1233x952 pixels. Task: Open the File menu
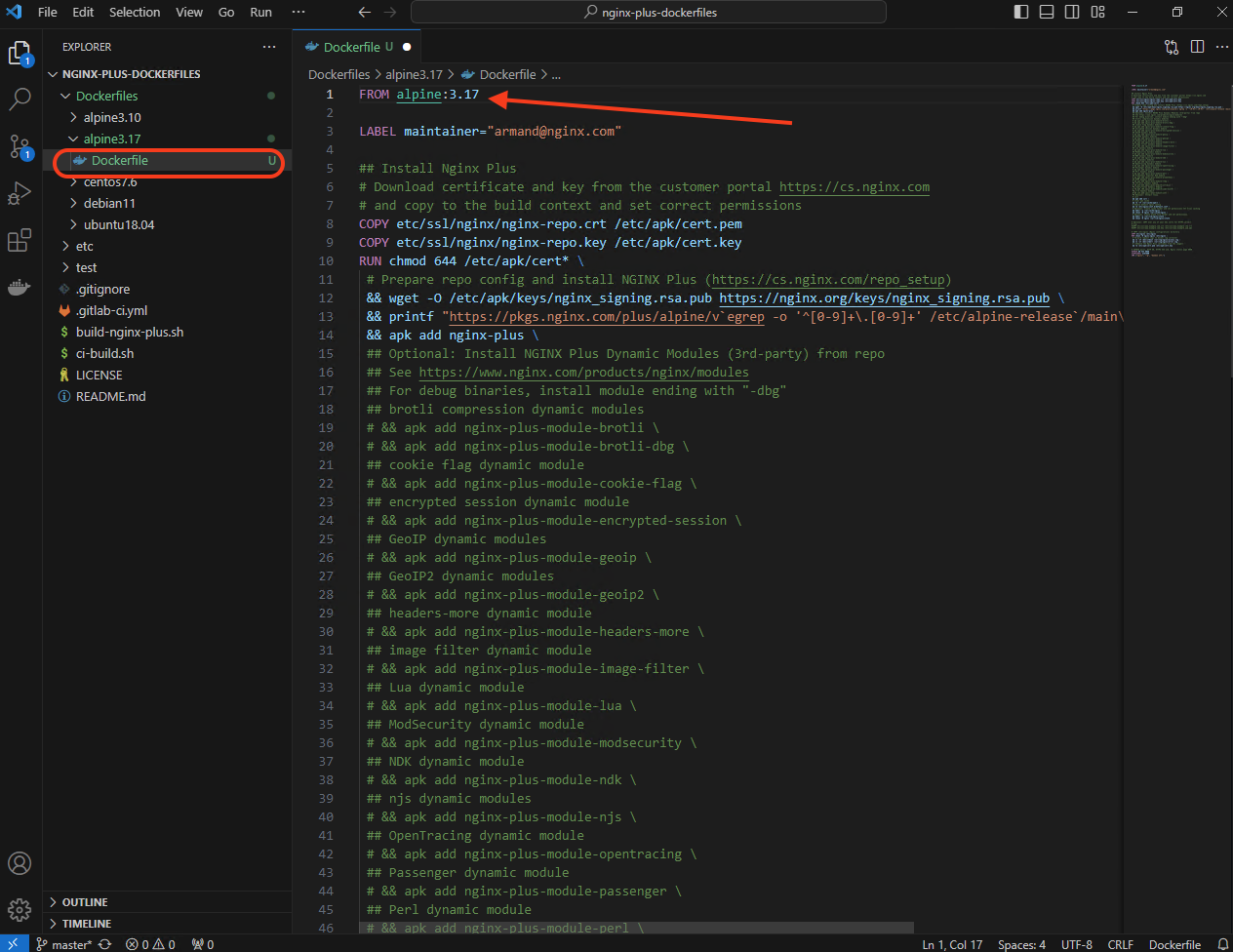coord(47,12)
